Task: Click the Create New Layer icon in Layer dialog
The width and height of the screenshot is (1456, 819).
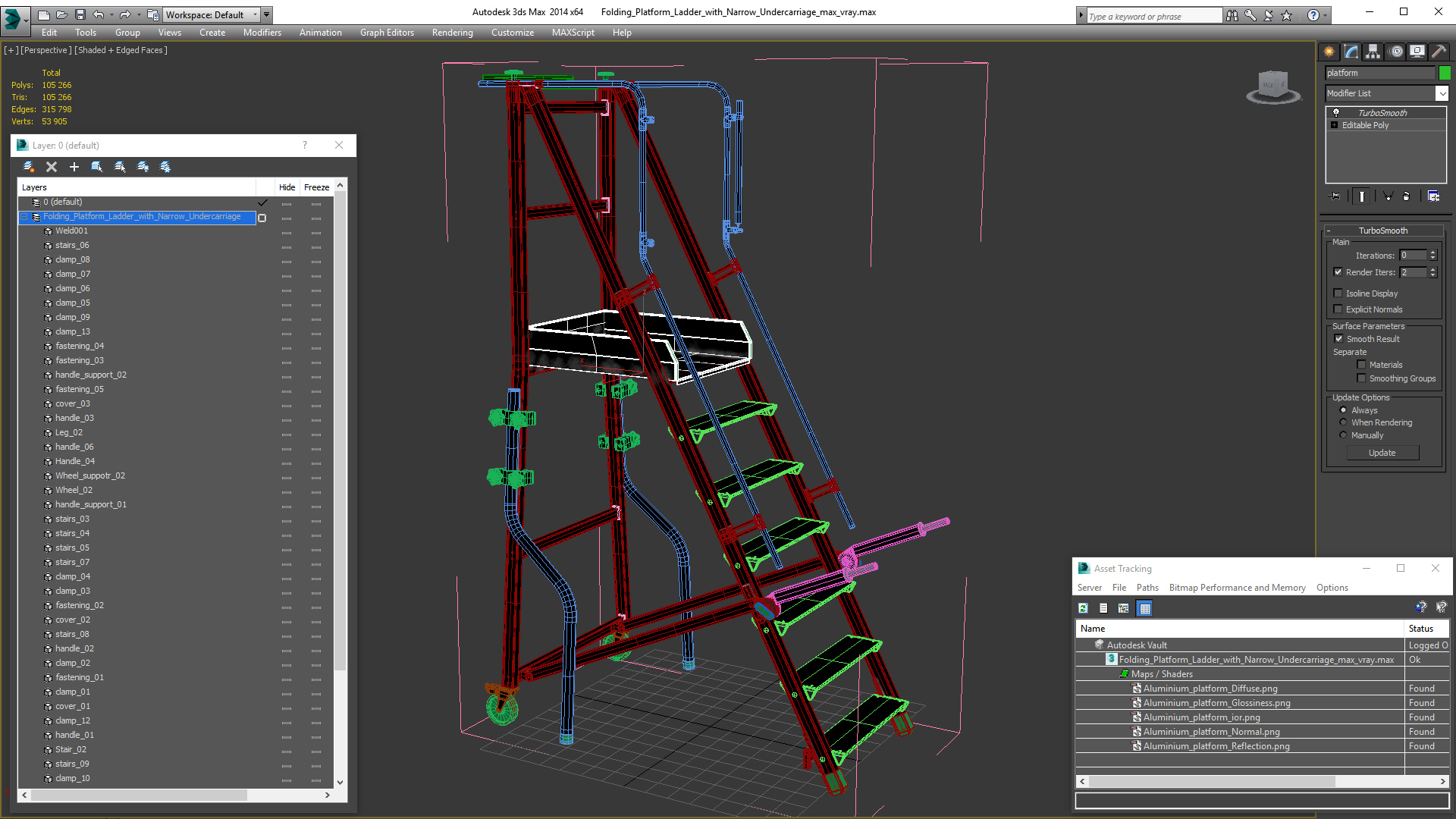Action: tap(29, 167)
